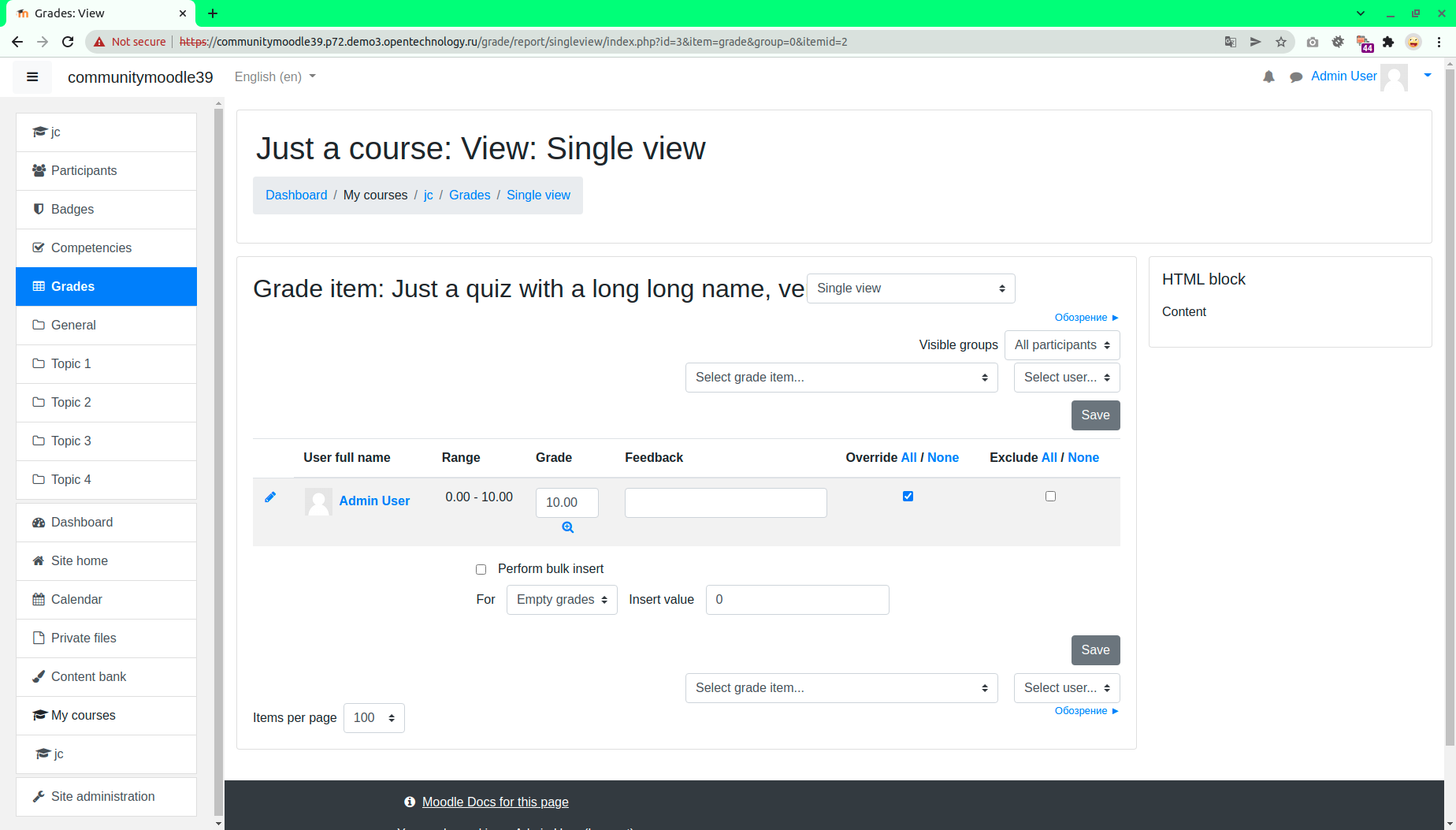Open Competencies in the side menu
Screen dimensions: 1456x830
106,248
